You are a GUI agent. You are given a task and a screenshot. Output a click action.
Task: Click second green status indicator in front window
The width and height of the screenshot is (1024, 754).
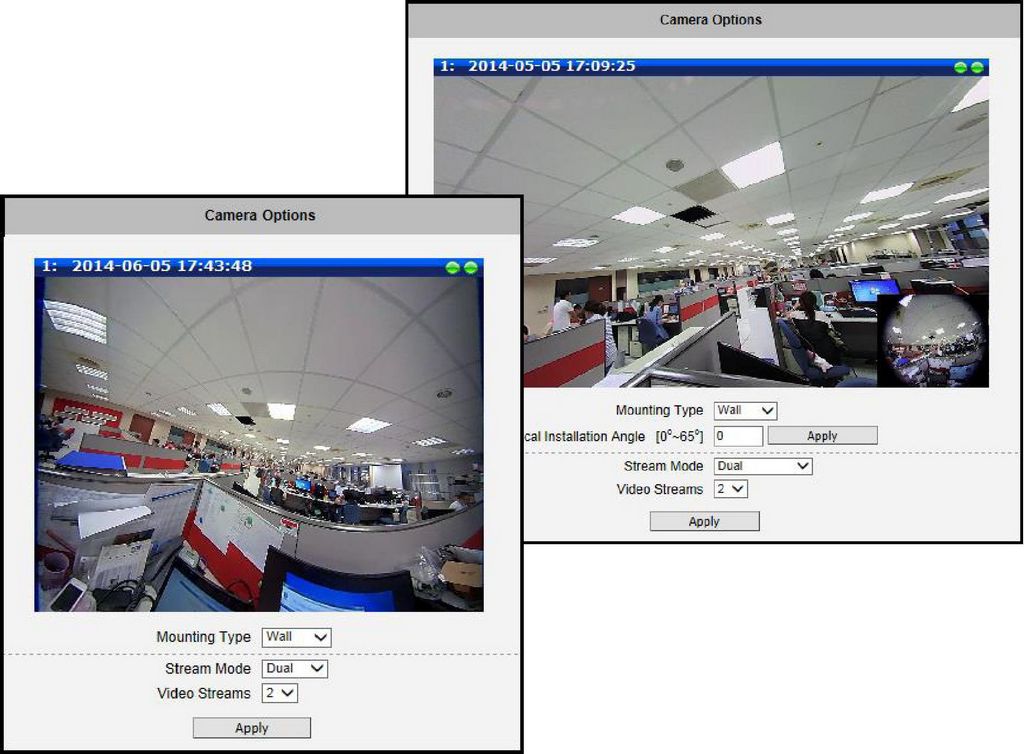tap(470, 267)
